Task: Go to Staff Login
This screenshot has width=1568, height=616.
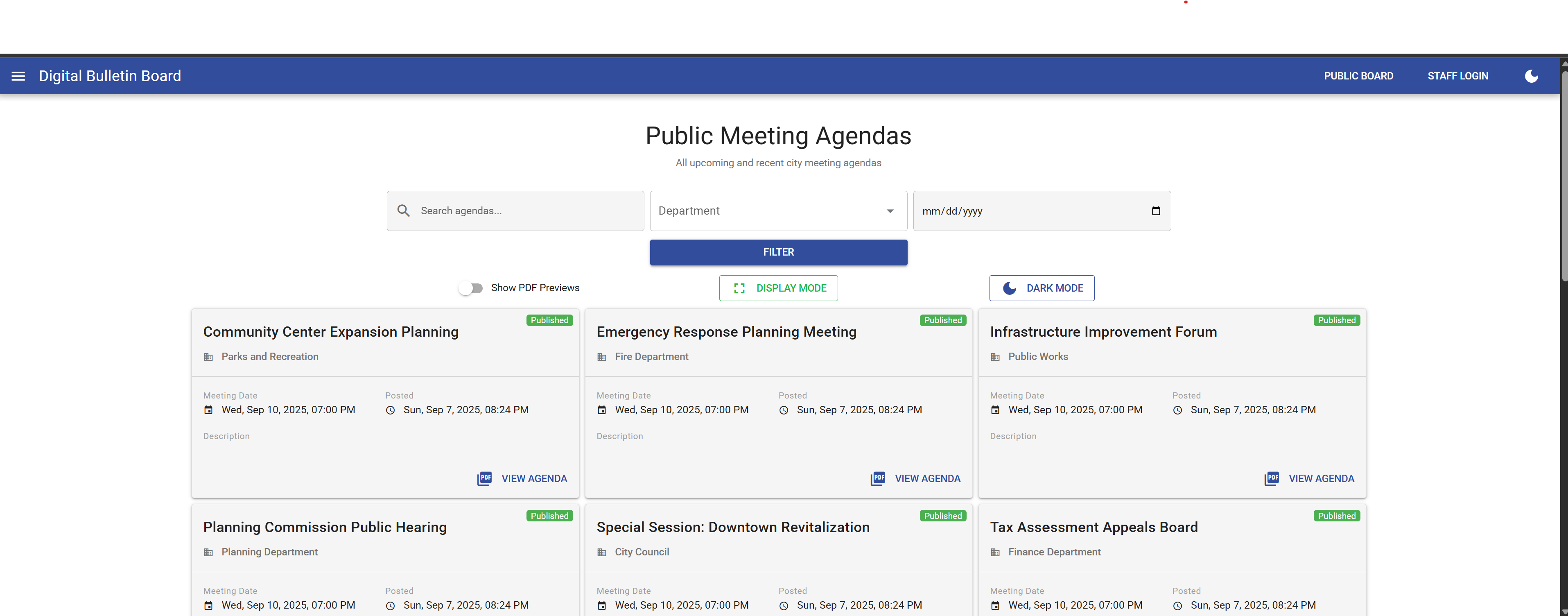Action: [1457, 76]
